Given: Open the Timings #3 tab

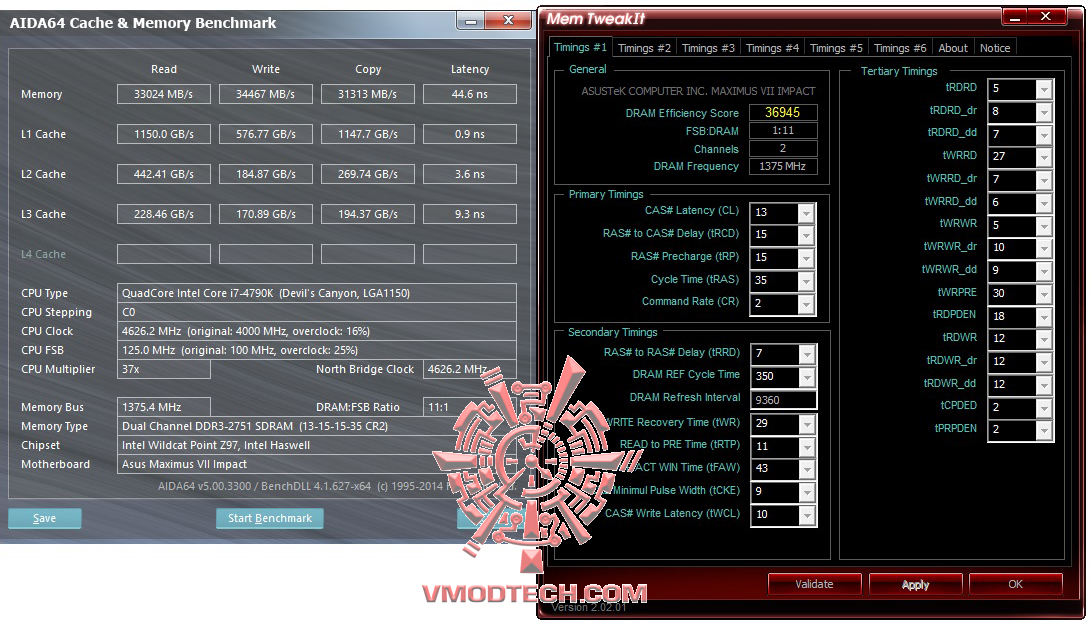Looking at the screenshot, I should tap(708, 48).
